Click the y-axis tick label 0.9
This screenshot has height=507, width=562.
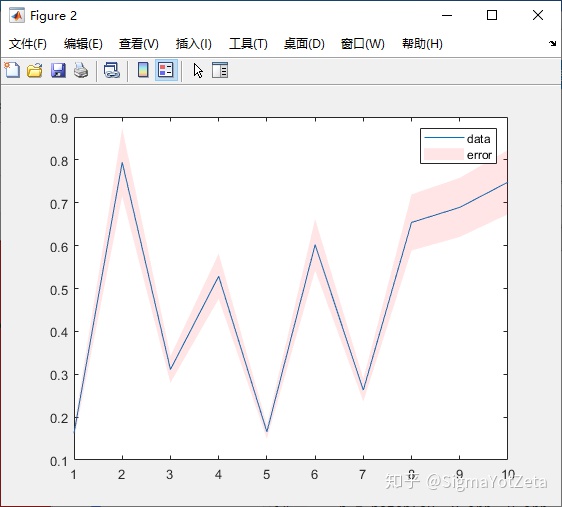59,118
